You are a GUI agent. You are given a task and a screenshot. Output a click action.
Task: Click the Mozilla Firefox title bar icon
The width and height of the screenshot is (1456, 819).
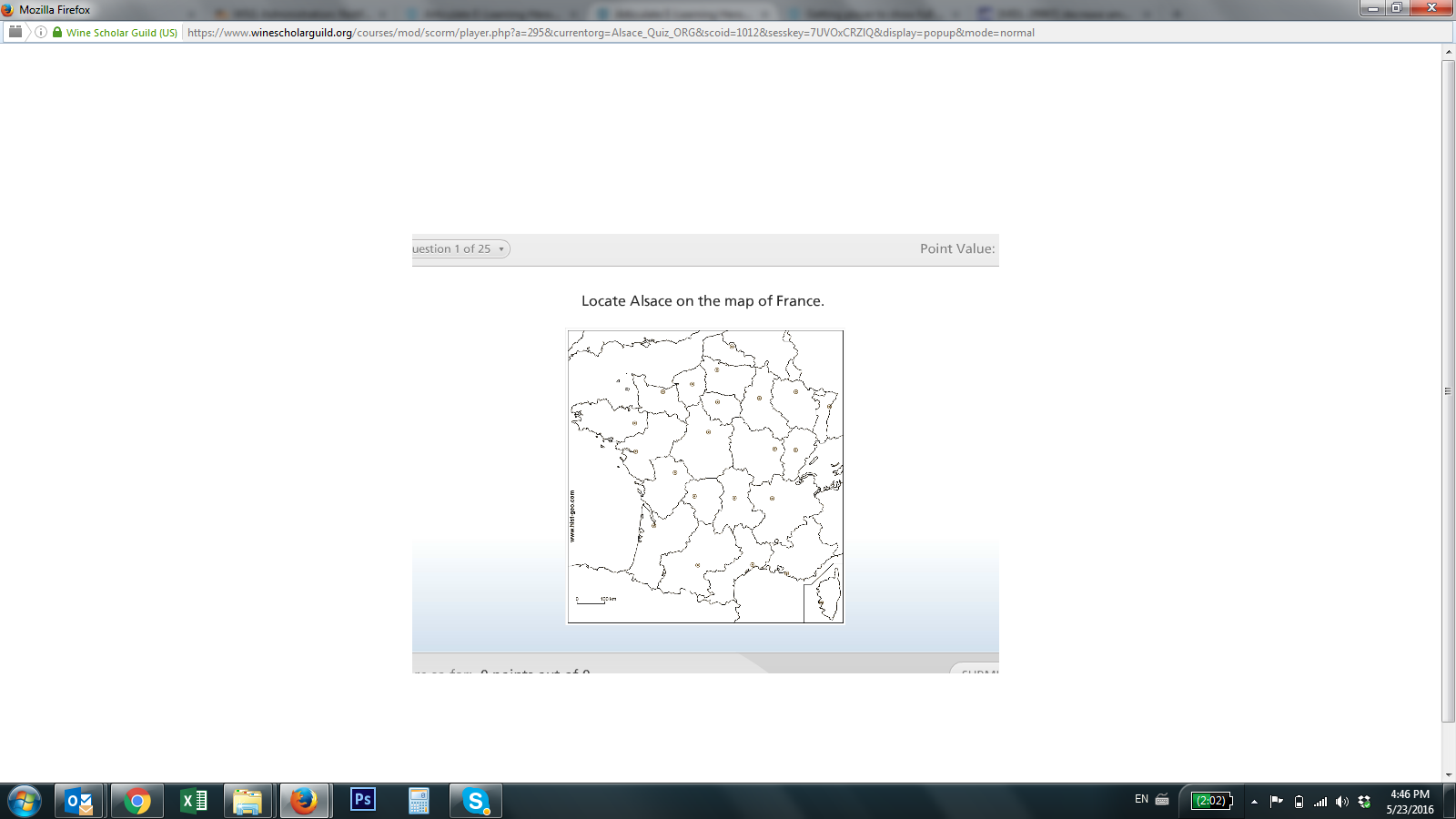point(8,9)
